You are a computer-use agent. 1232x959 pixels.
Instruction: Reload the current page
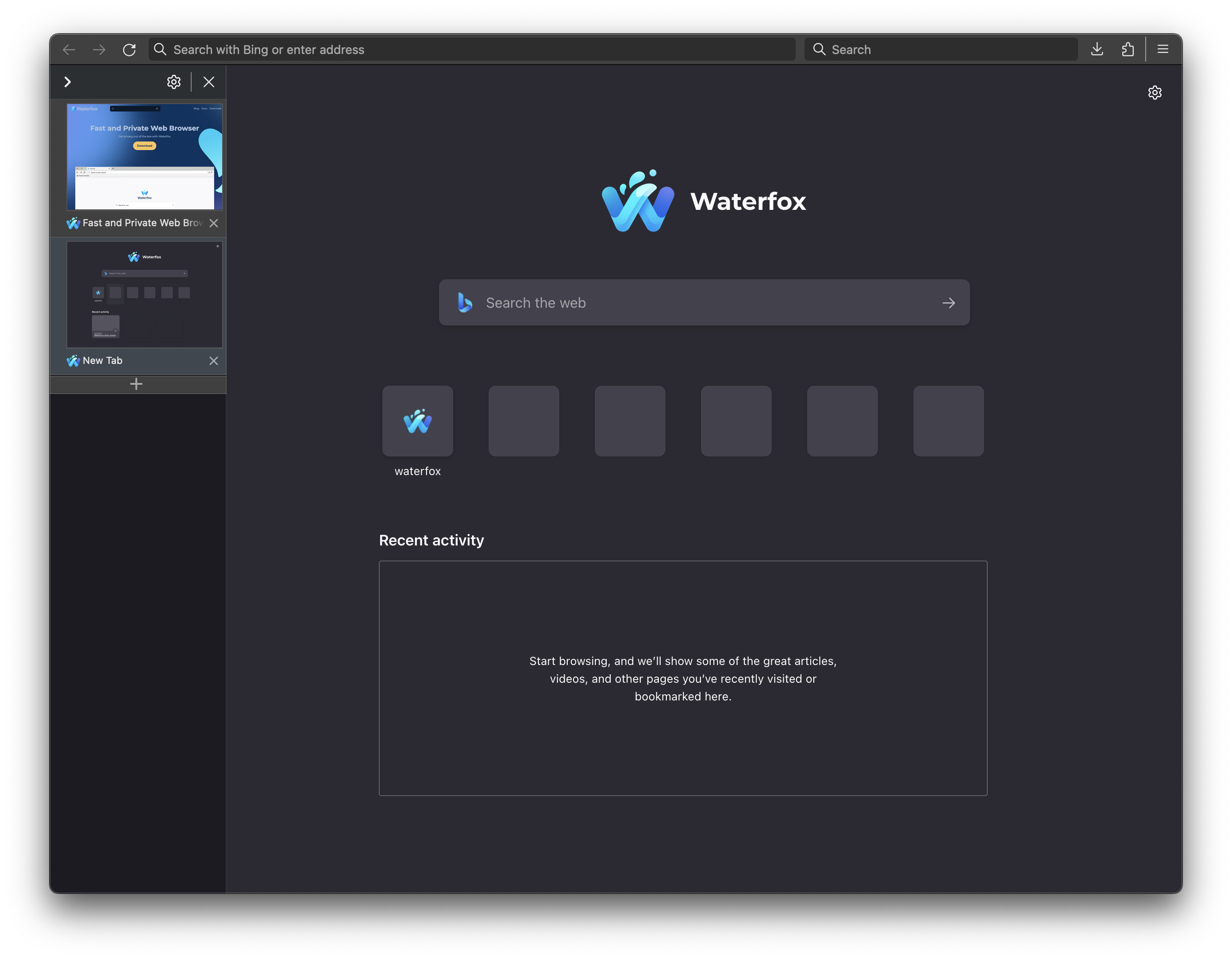pos(129,50)
